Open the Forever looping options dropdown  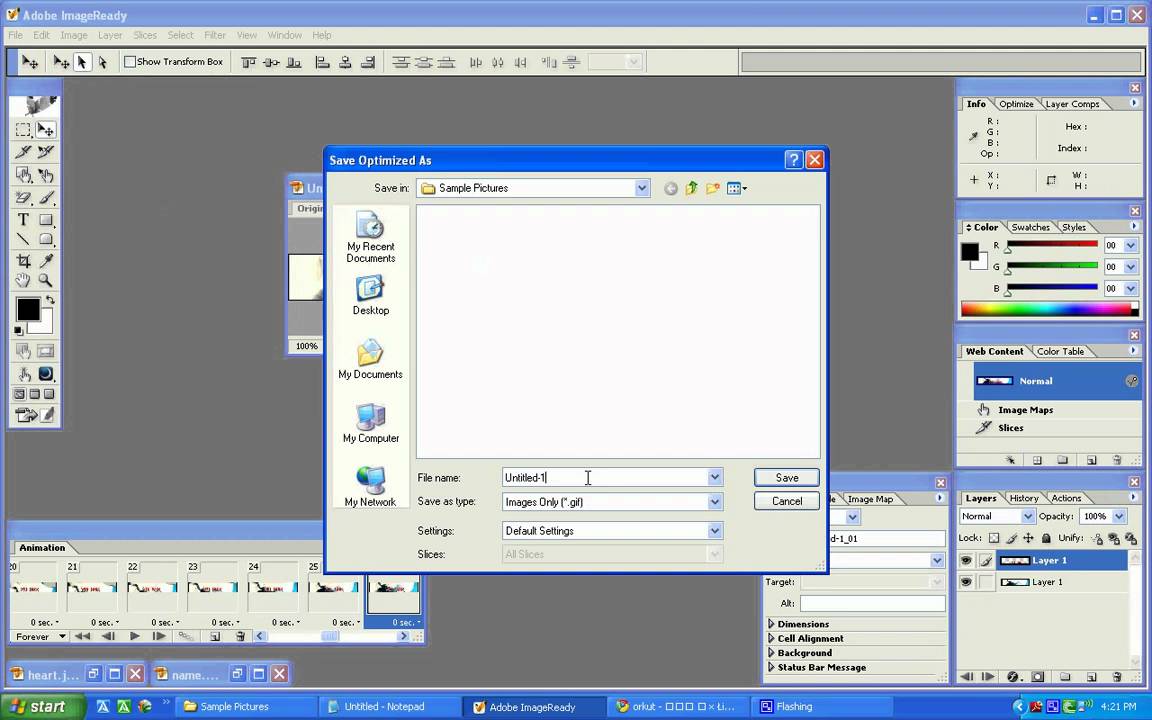(x=40, y=636)
